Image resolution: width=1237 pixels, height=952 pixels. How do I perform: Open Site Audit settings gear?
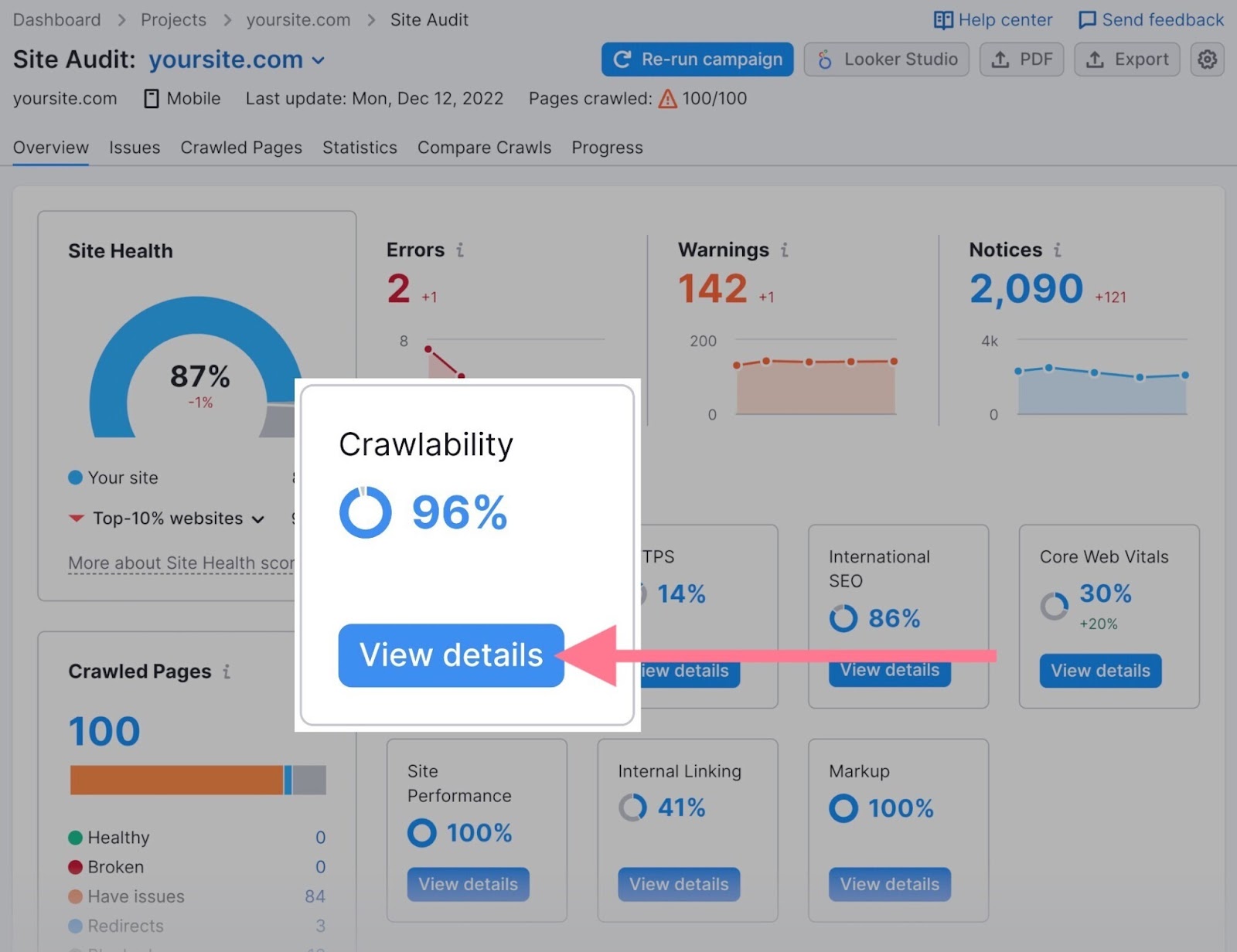[1206, 59]
